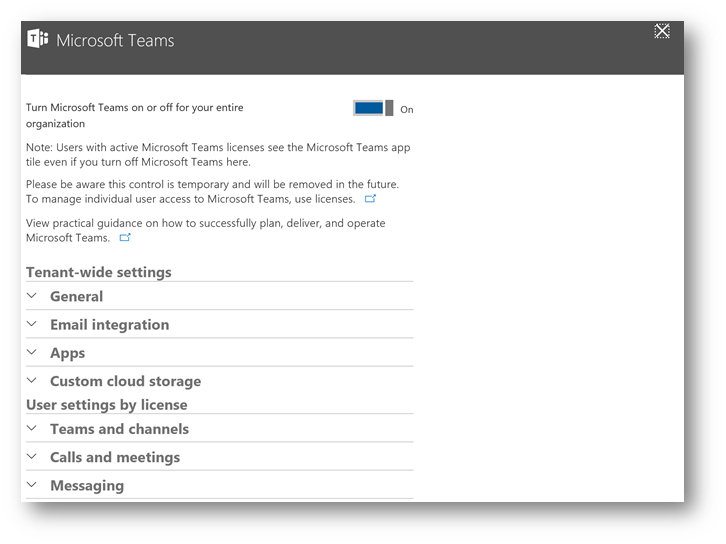This screenshot has width=726, height=544.
Task: Close the Microsoft Teams settings panel
Action: 662,31
